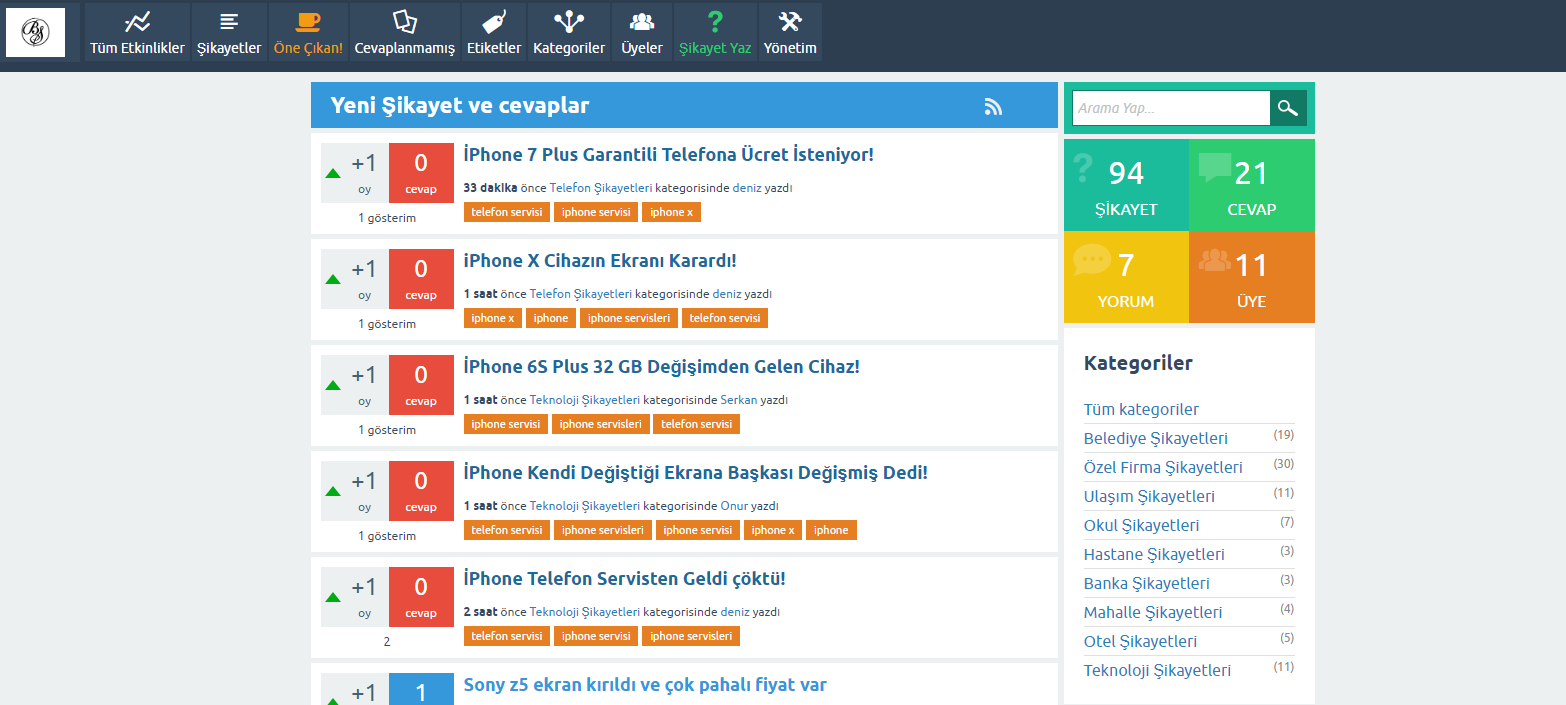Open post iPhone X Cihazın Ekranı Karardı

click(x=600, y=261)
